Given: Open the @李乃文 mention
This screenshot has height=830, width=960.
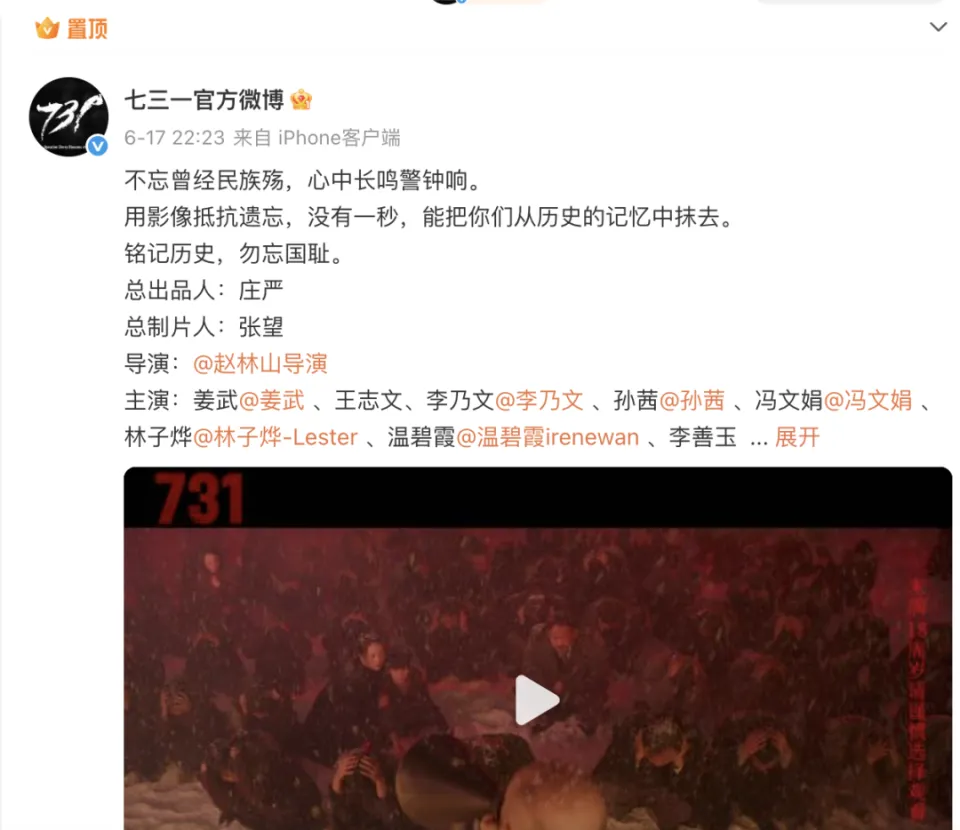Looking at the screenshot, I should pos(539,400).
